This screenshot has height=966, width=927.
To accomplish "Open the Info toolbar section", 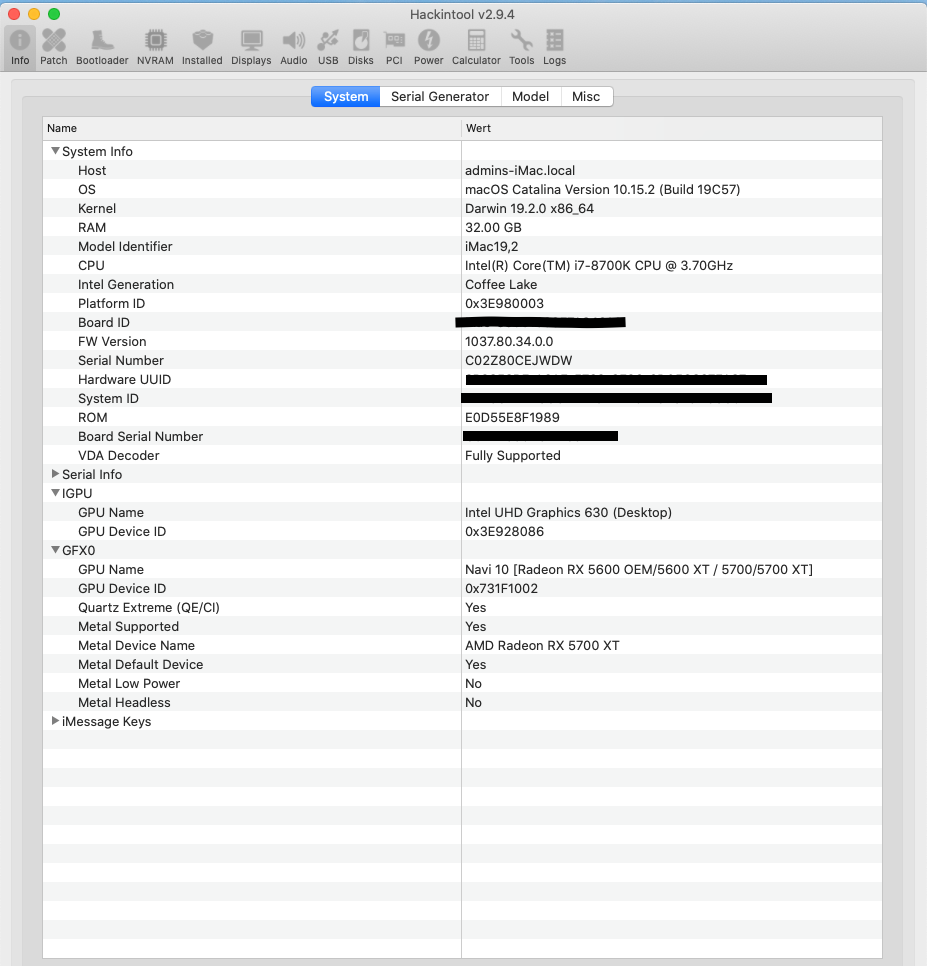I will click(20, 47).
